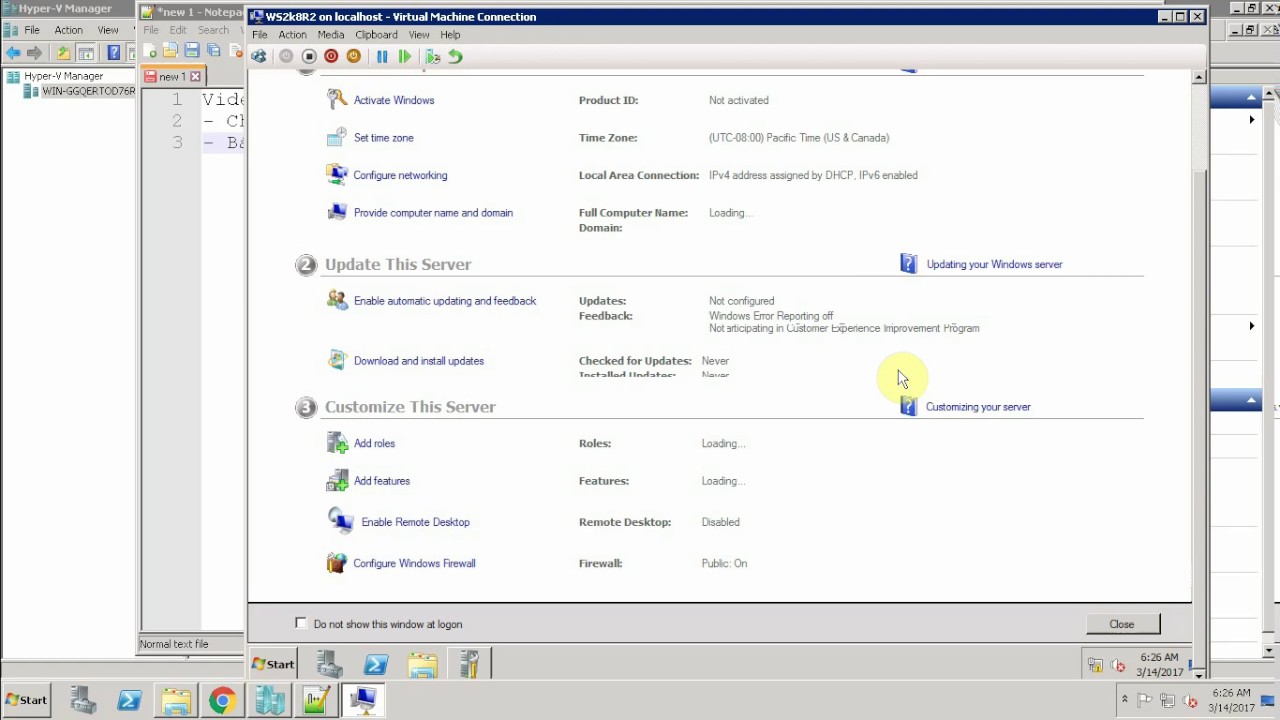
Task: Click the Turn Off (stop) VM toolbar button
Action: [309, 57]
